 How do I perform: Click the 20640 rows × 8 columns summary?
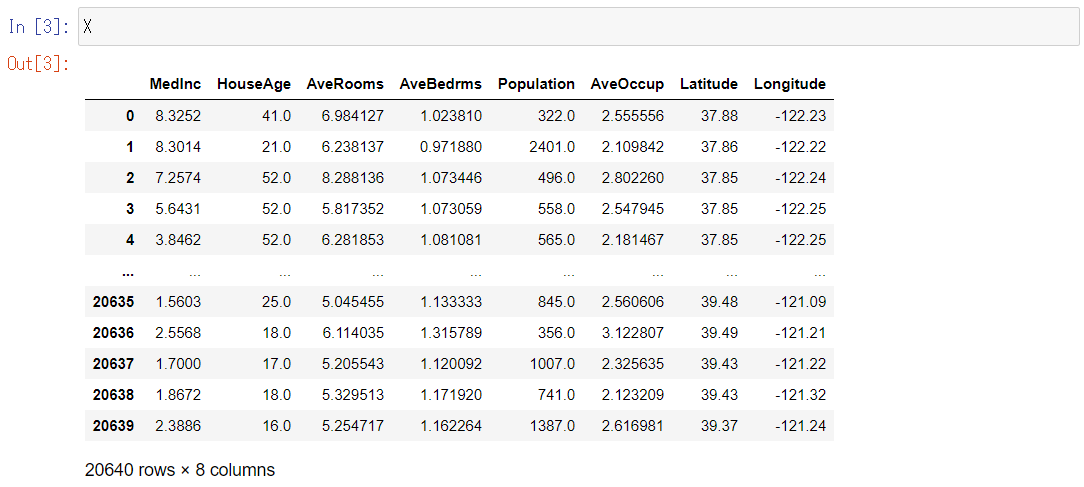pyautogui.click(x=180, y=469)
